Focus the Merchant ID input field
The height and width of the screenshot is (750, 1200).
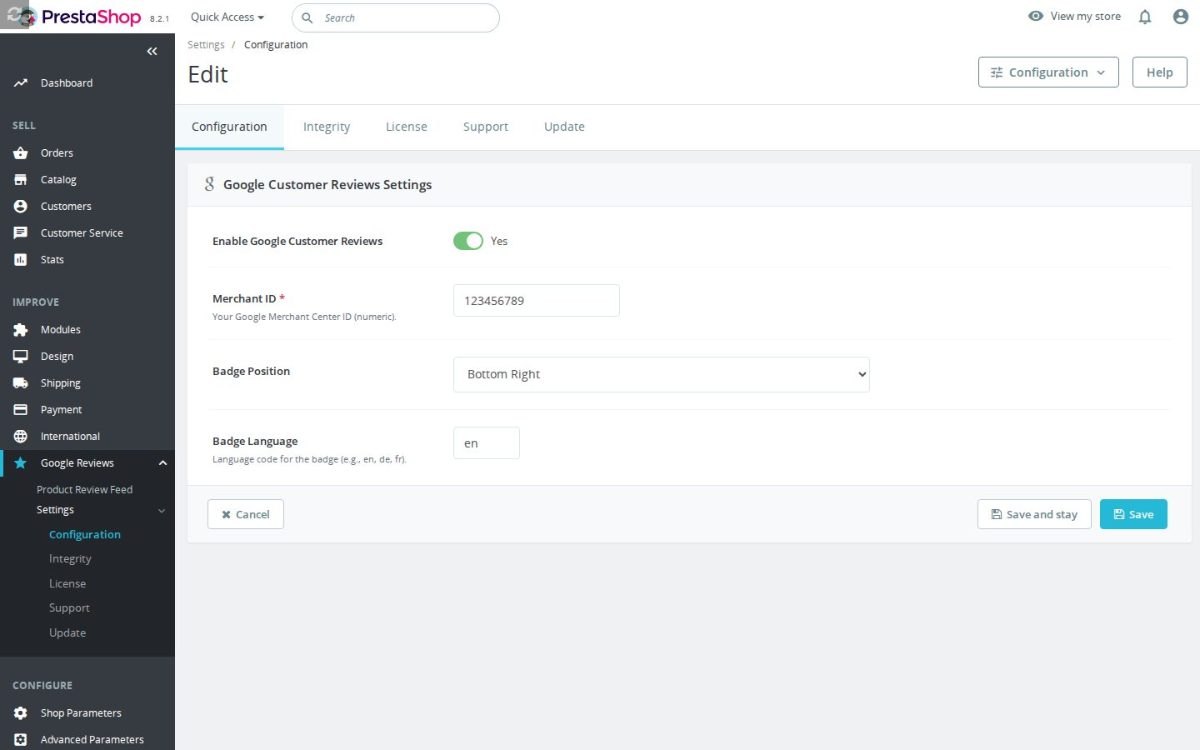(536, 301)
